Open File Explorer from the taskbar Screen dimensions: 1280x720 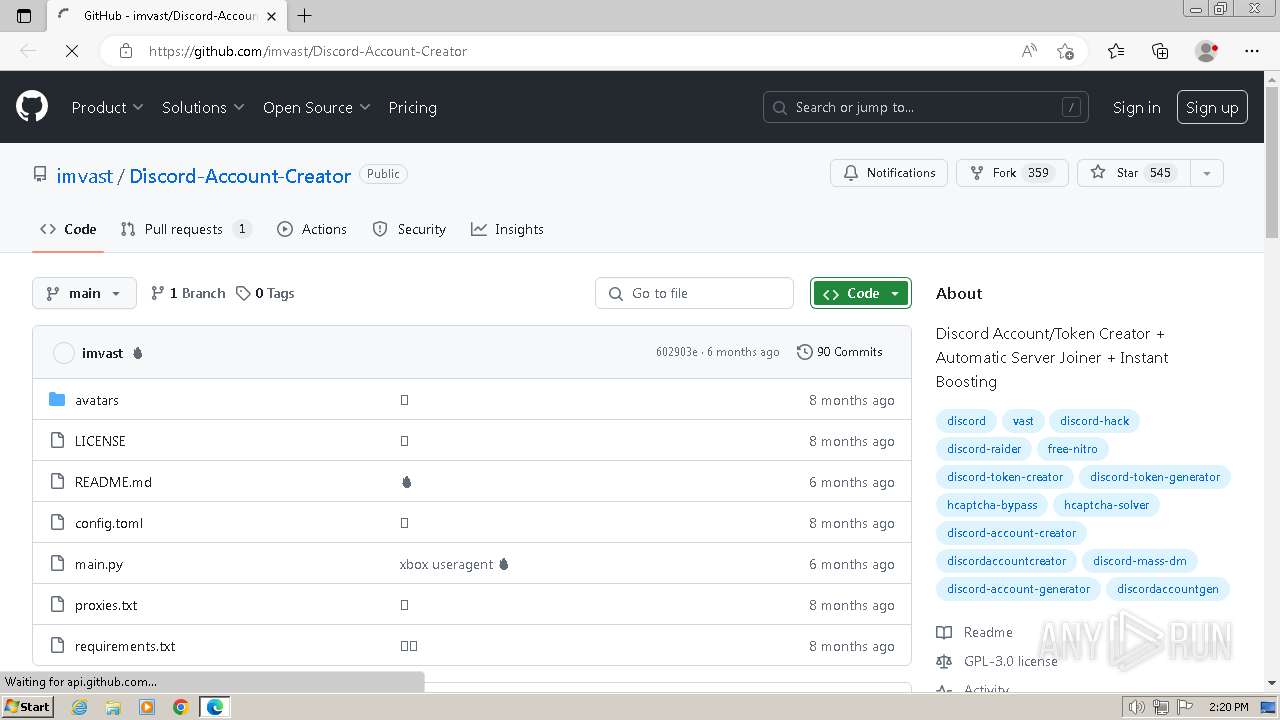(113, 707)
